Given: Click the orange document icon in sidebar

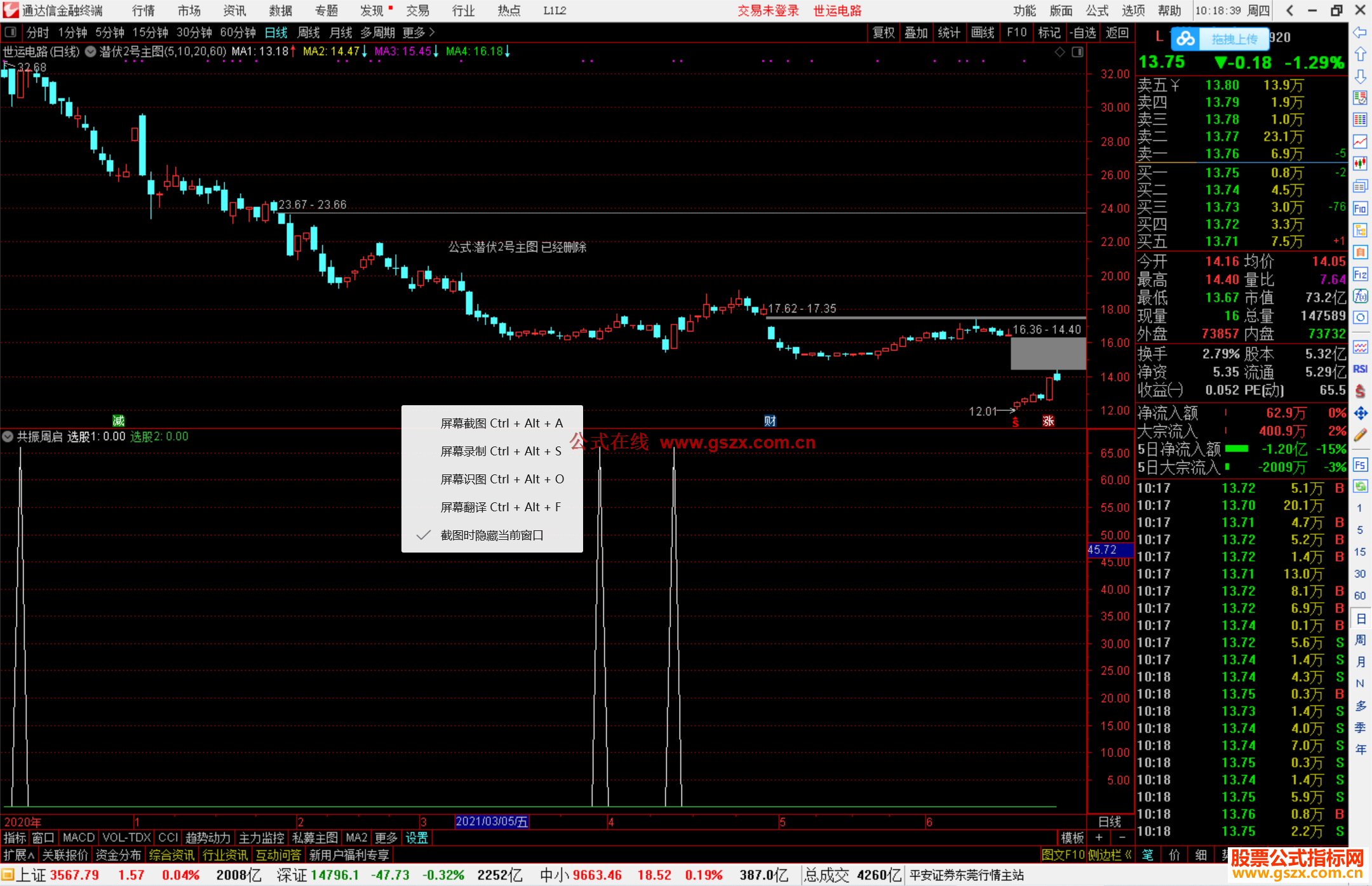Looking at the screenshot, I should 1360,252.
